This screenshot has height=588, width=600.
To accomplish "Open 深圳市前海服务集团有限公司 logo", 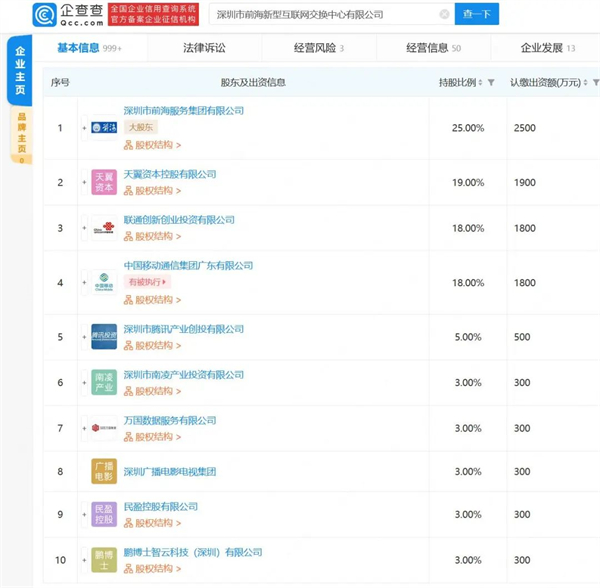I will click(x=104, y=128).
